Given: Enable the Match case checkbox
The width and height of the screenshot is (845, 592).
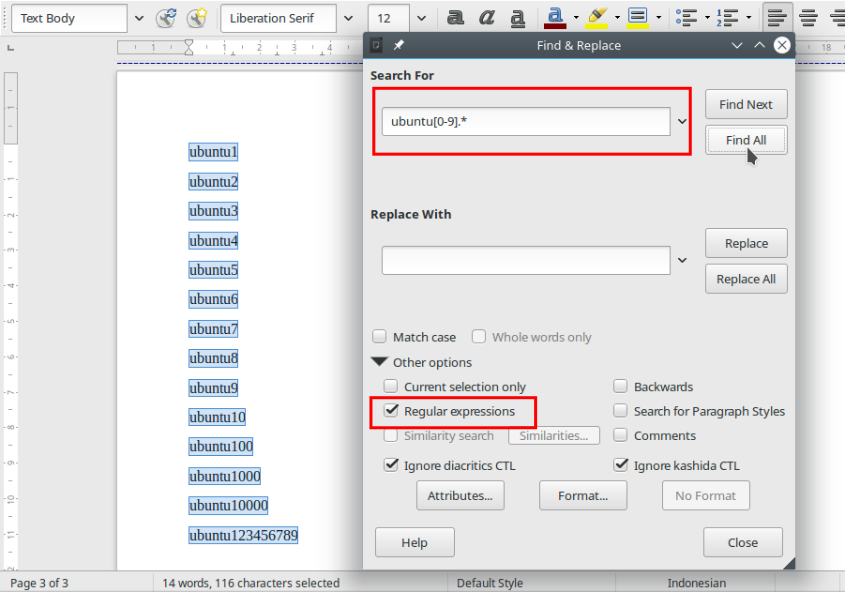Looking at the screenshot, I should [379, 337].
